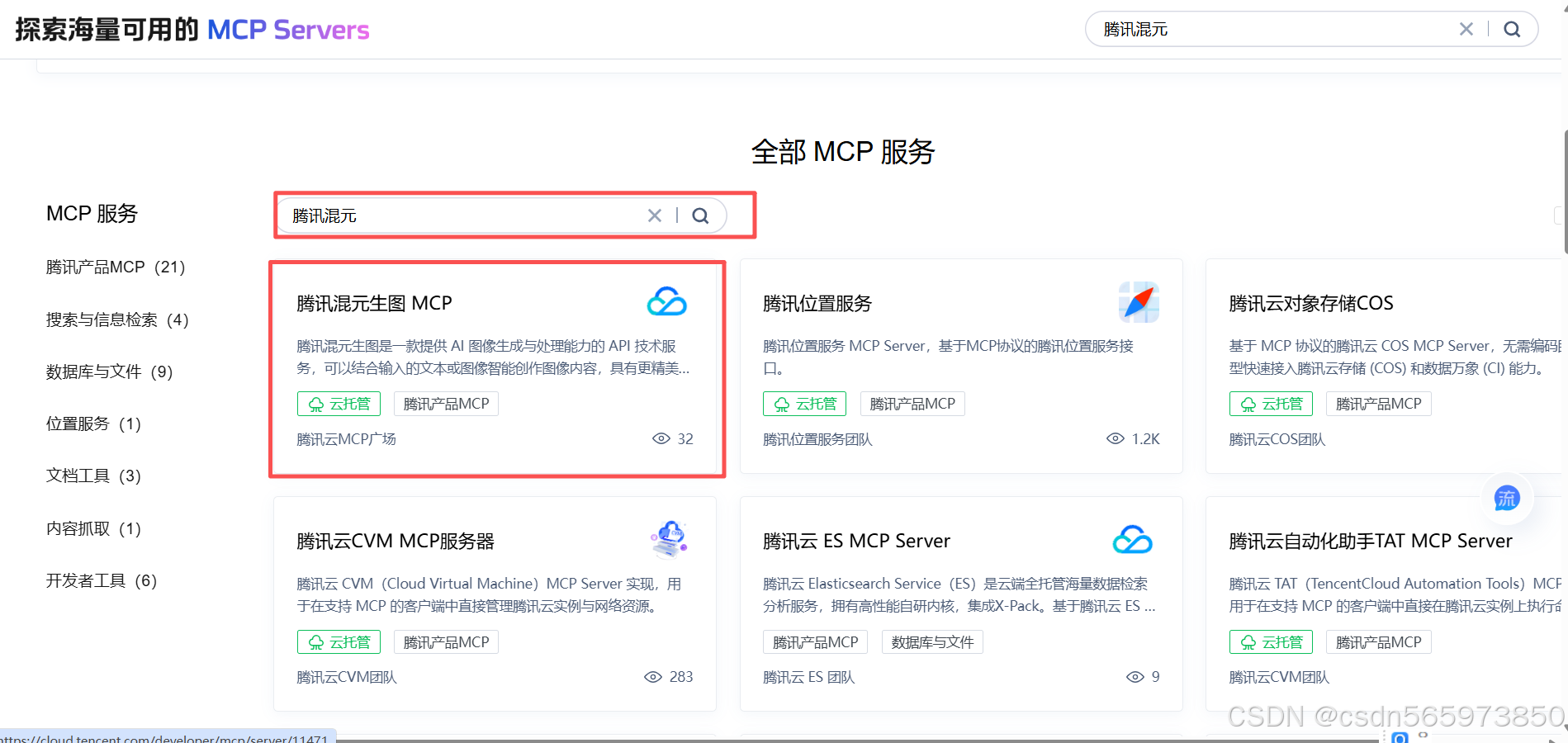Image resolution: width=1568 pixels, height=743 pixels.
Task: Open the 腾讯云对象存储COS card title
Action: tap(1311, 303)
